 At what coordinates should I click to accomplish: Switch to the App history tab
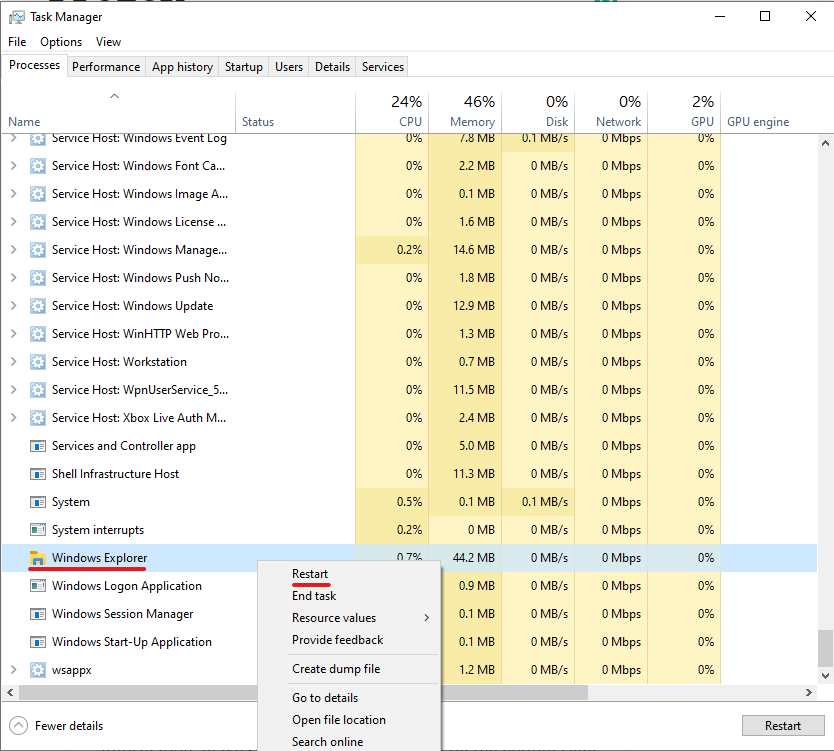182,66
